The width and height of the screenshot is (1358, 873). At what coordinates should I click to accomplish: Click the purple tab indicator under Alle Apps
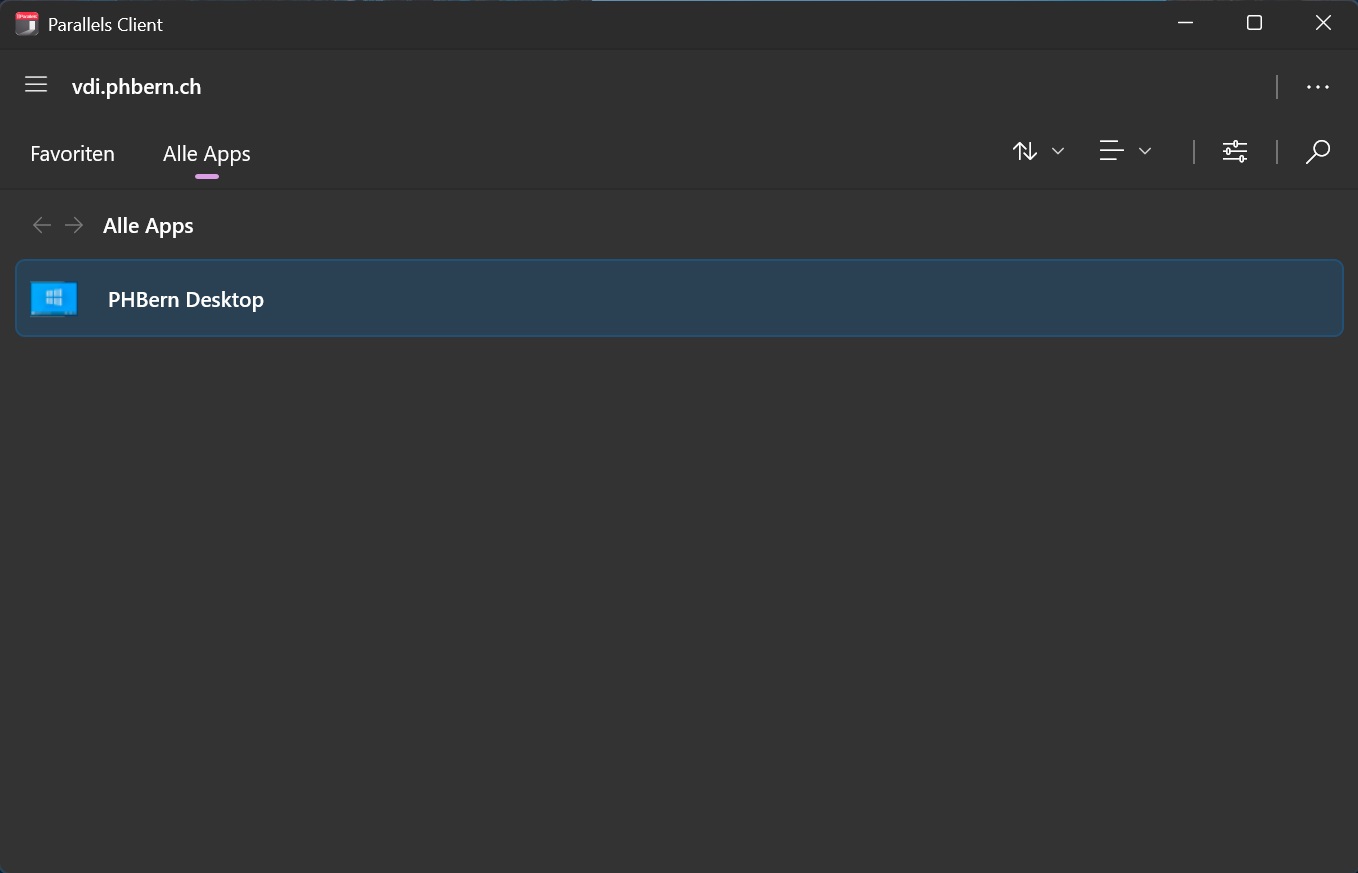point(207,175)
